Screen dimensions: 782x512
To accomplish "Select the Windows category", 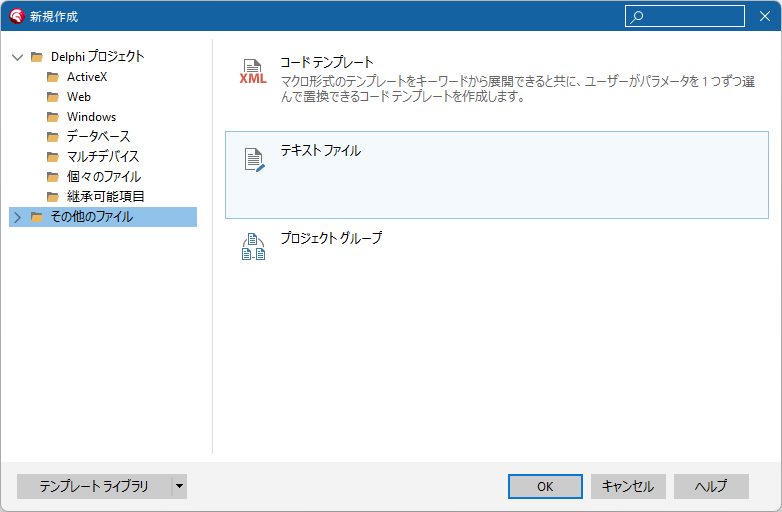I will click(x=91, y=117).
